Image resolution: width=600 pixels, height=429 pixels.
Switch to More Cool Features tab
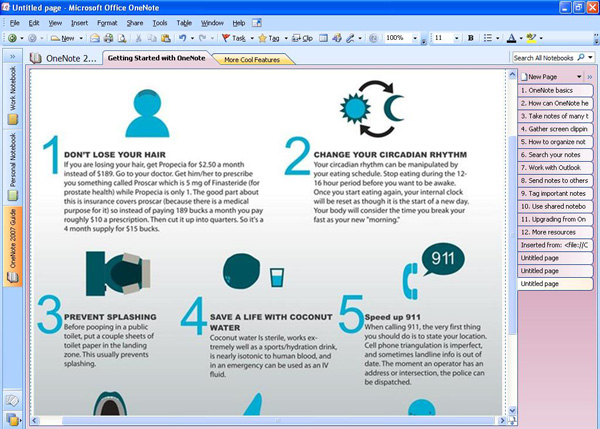click(252, 60)
